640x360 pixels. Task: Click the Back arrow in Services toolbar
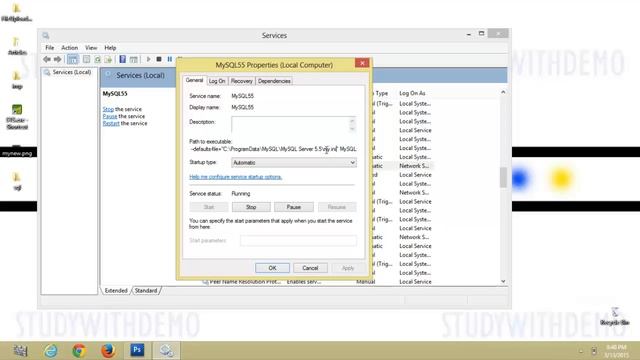(47, 60)
